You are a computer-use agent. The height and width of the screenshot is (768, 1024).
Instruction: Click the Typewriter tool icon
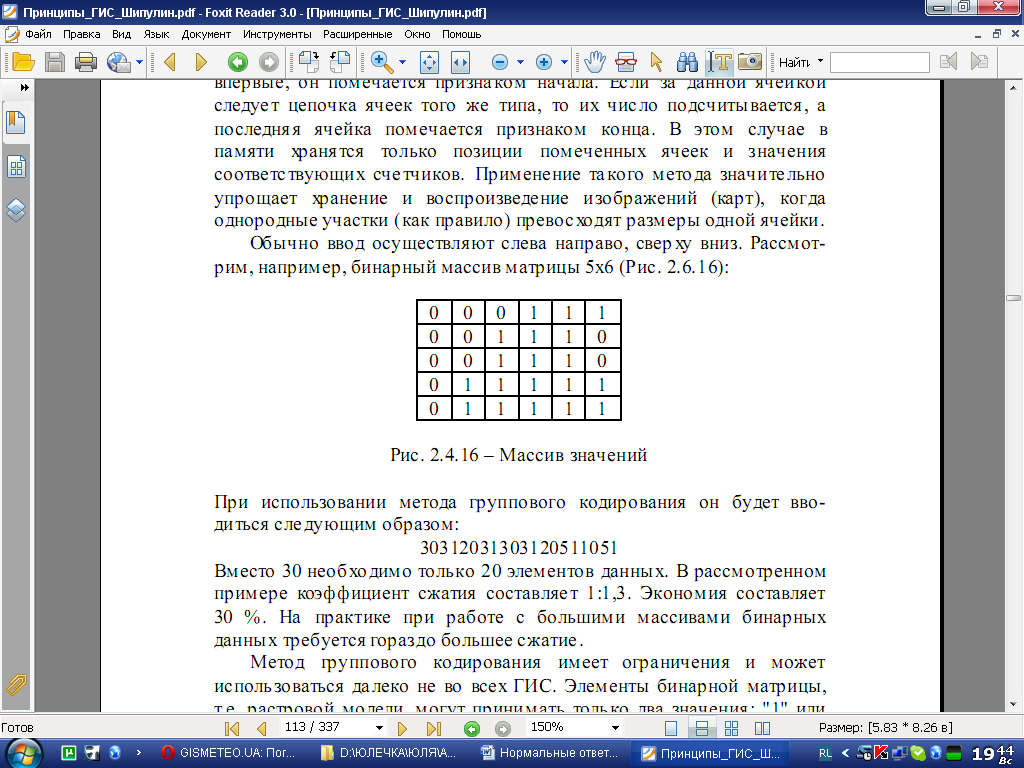click(x=626, y=62)
